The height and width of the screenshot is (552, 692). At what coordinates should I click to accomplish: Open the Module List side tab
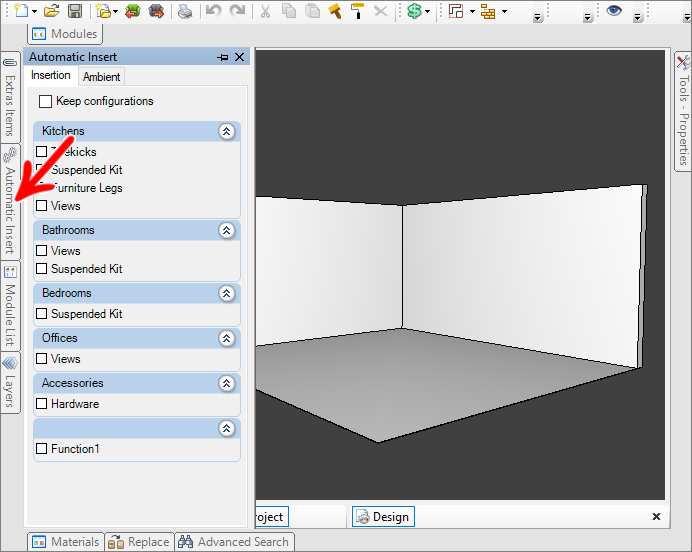[x=10, y=306]
